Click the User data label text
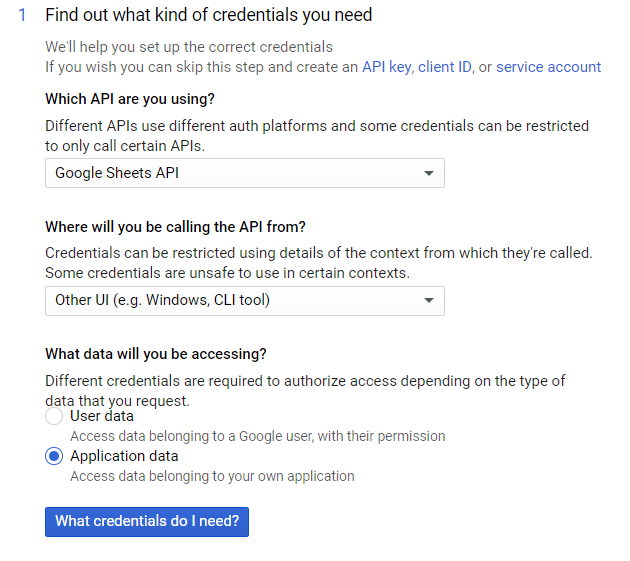The width and height of the screenshot is (630, 561). click(x=102, y=416)
